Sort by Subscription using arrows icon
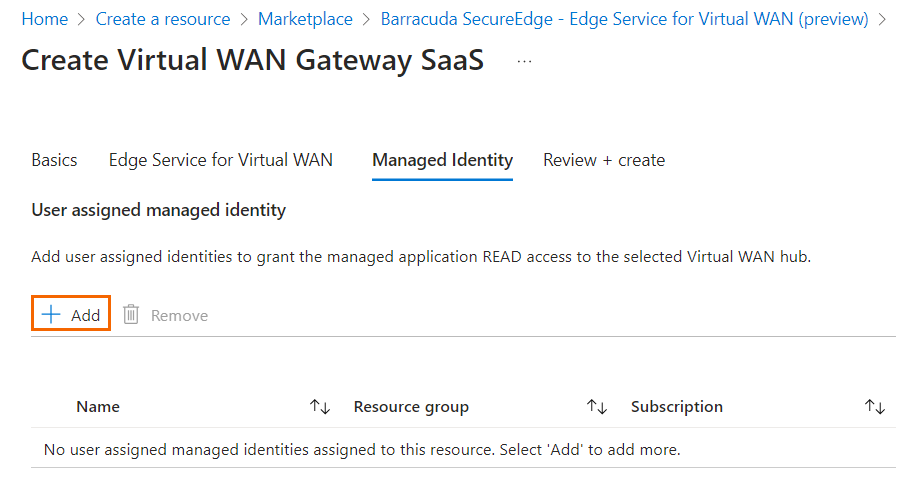Viewport: 906px width, 483px height. click(875, 407)
